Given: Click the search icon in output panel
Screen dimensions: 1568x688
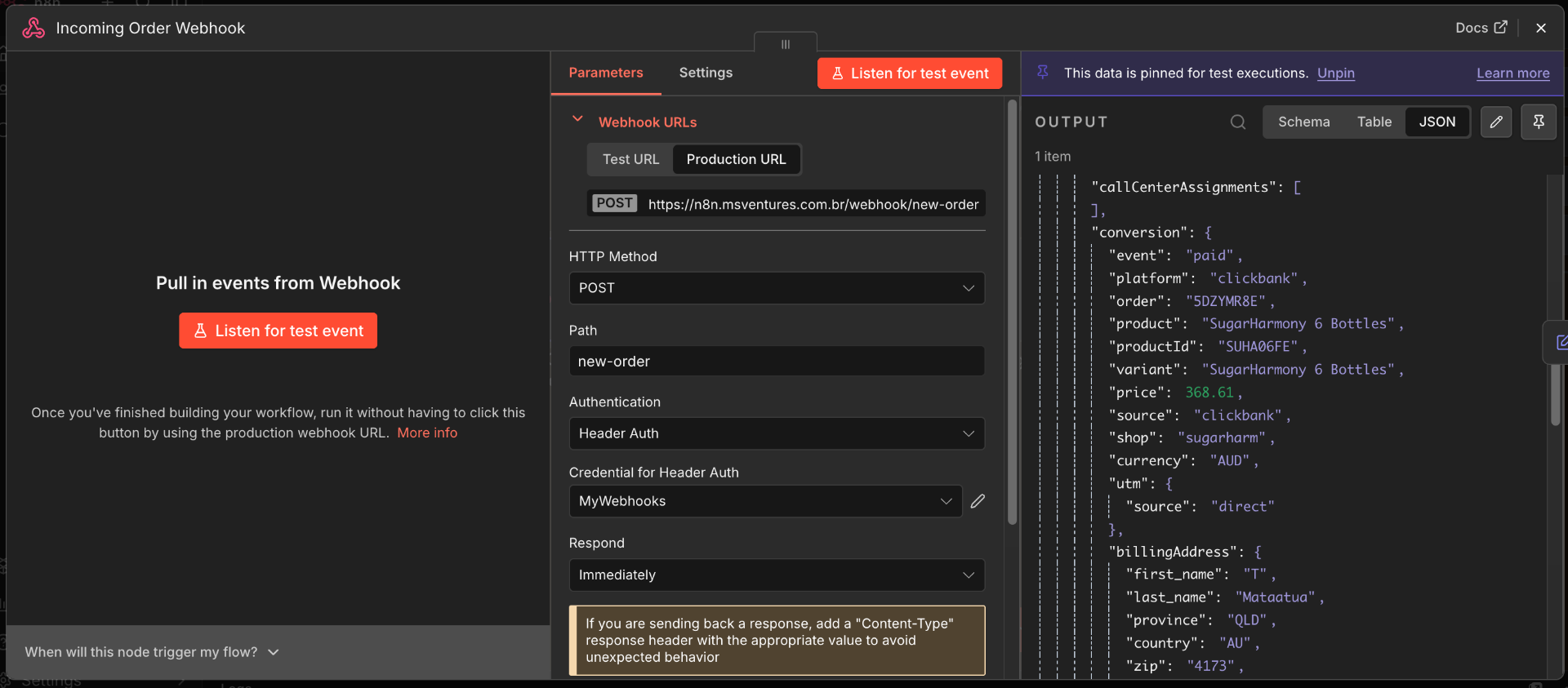Looking at the screenshot, I should coord(1238,122).
